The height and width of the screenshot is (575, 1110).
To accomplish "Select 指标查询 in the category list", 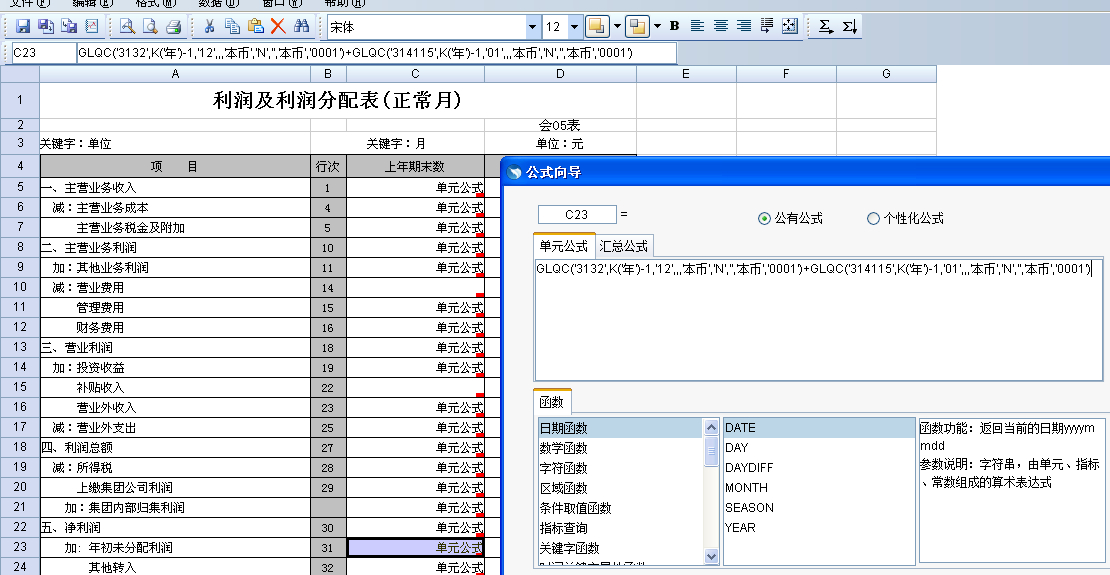I will click(x=619, y=528).
